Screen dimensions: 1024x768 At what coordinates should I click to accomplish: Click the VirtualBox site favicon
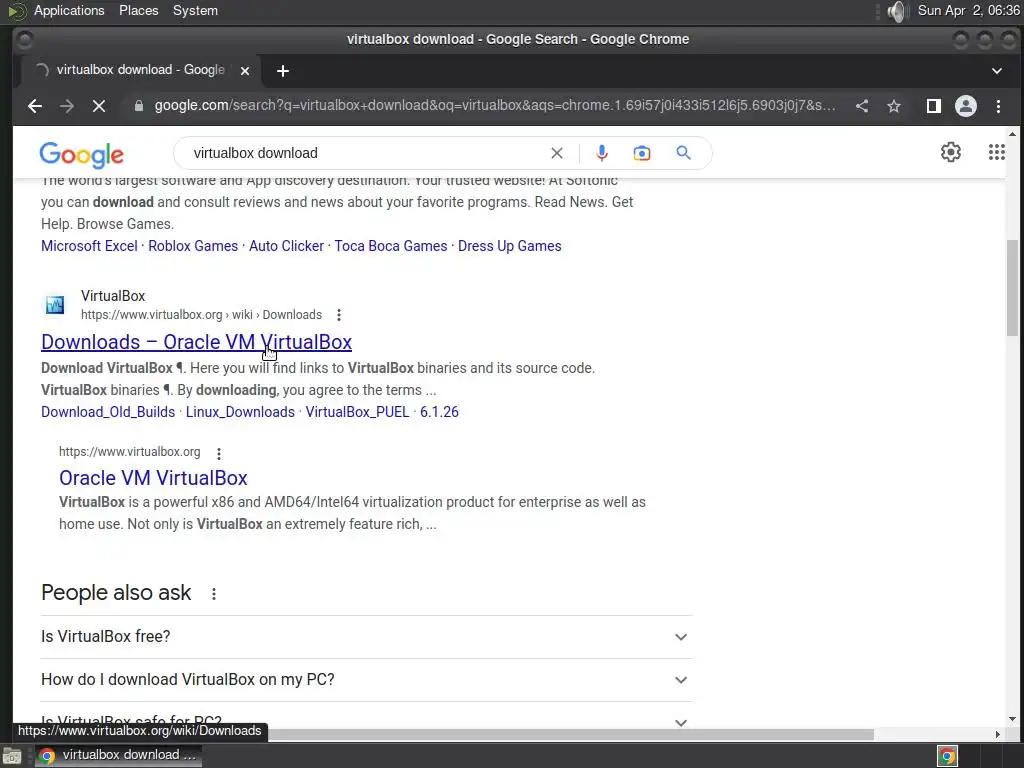coord(55,305)
